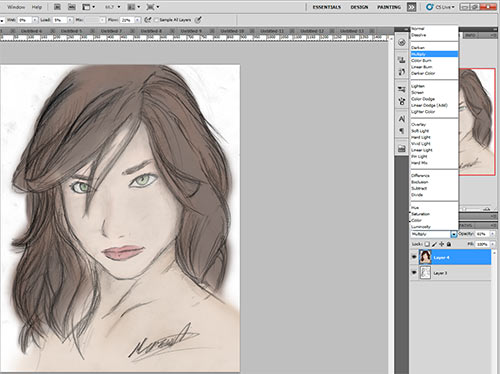Switch to the Essentials workspace
Screen dimensions: 500x374
pyautogui.click(x=327, y=7)
